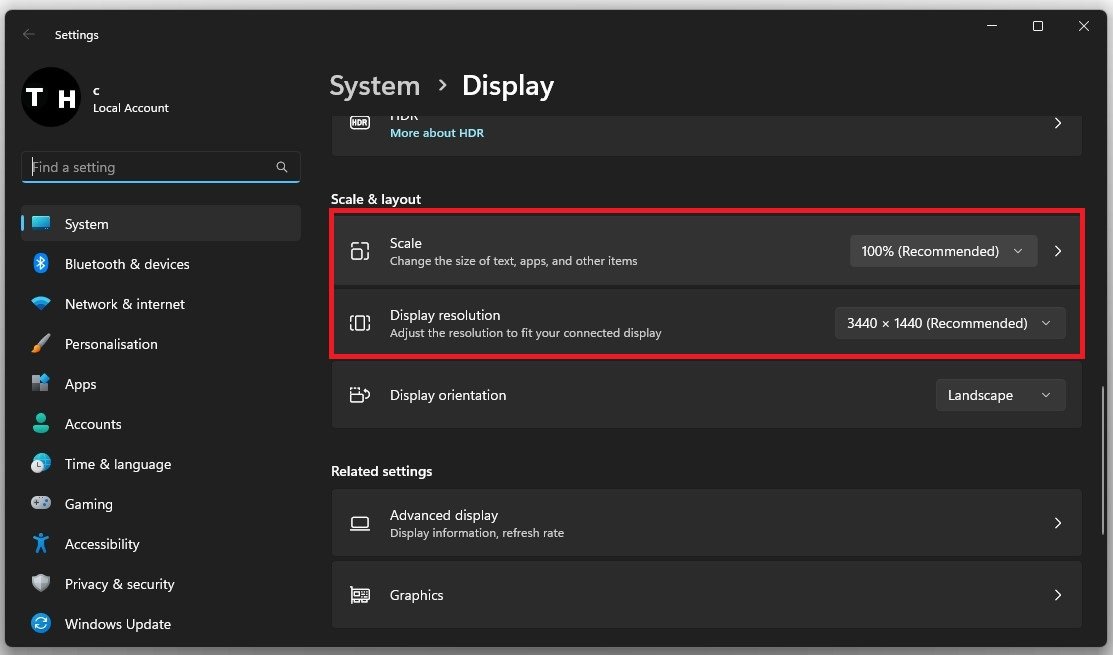
Task: Click the Find a setting search field
Action: 150,167
